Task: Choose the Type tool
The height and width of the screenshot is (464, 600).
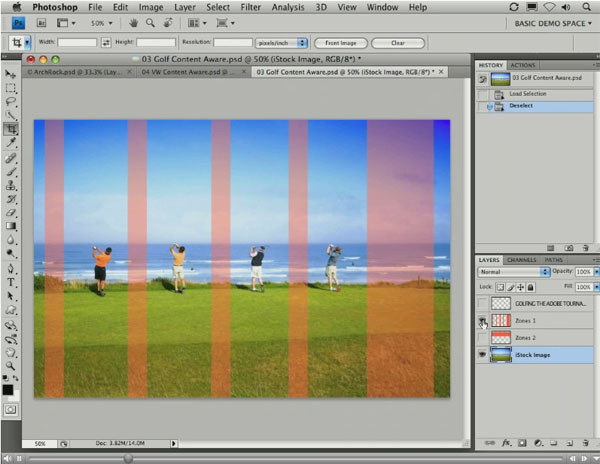Action: click(x=10, y=282)
